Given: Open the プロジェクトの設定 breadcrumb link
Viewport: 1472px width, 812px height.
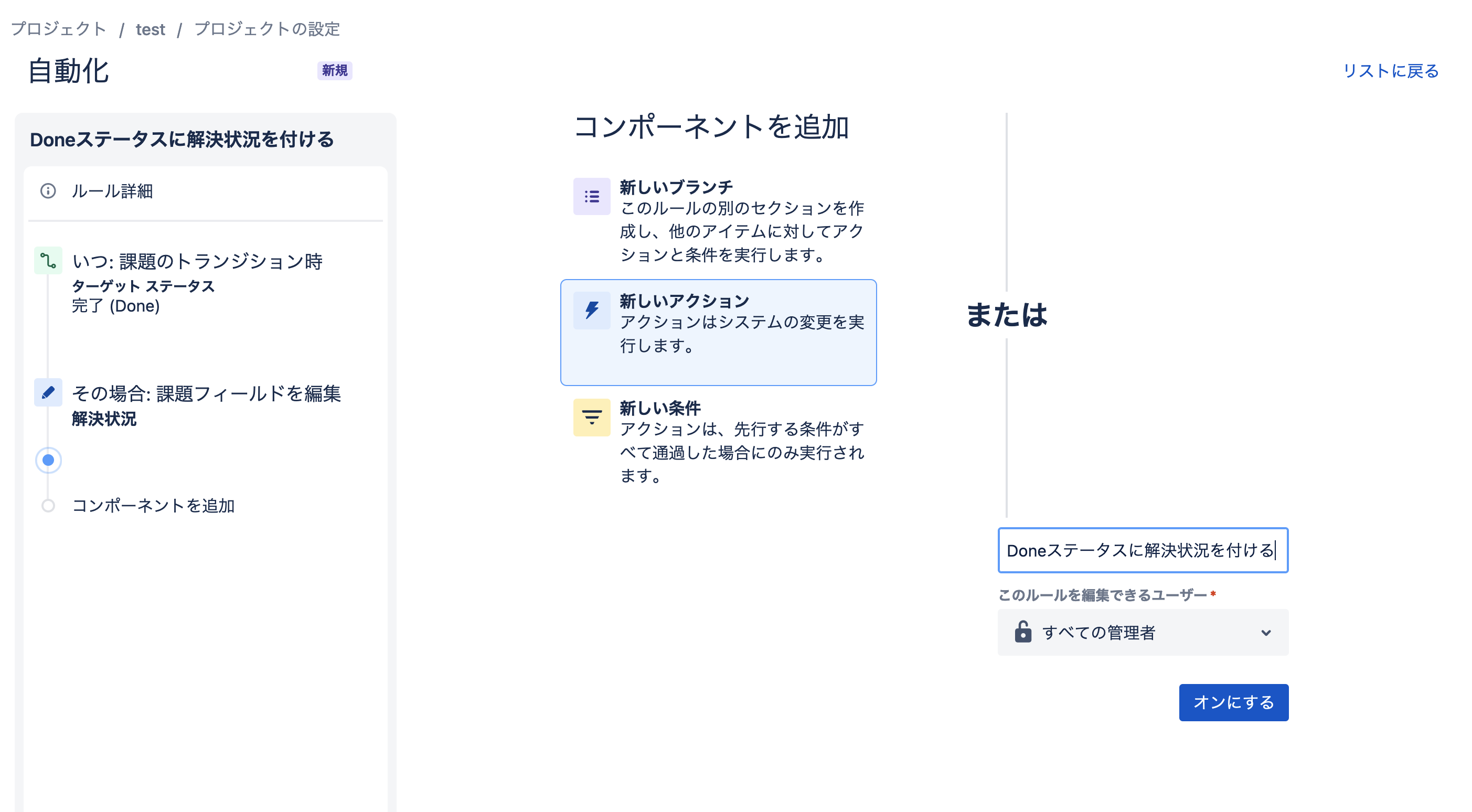Looking at the screenshot, I should [267, 28].
